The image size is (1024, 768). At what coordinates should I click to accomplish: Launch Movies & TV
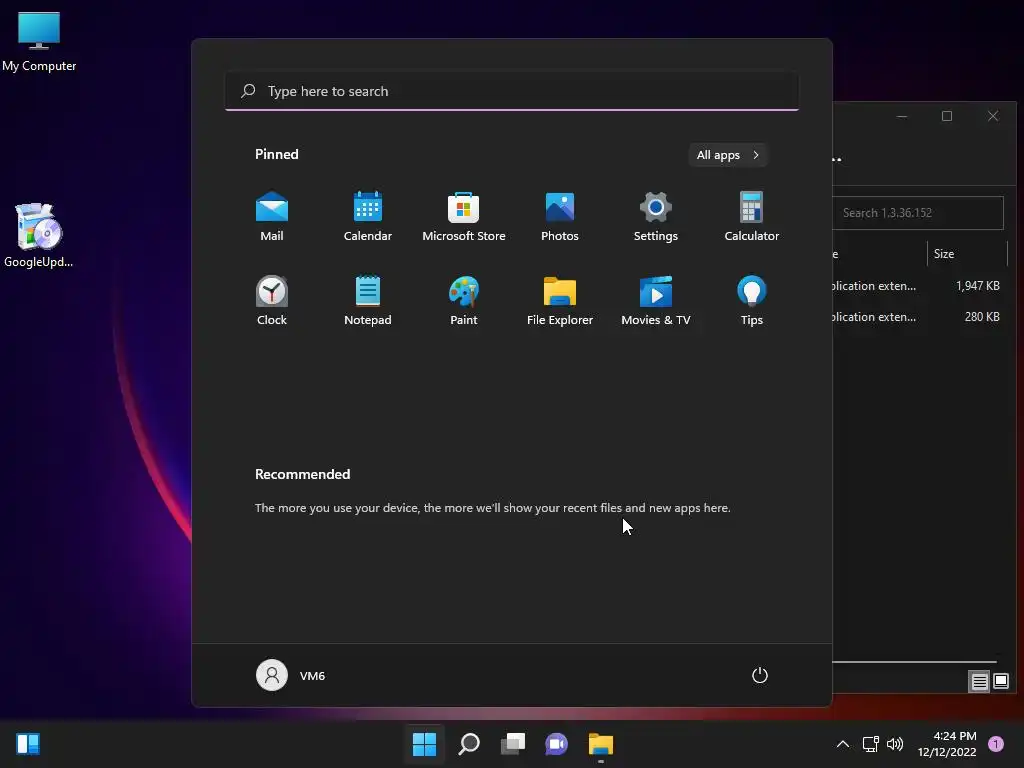coord(656,301)
